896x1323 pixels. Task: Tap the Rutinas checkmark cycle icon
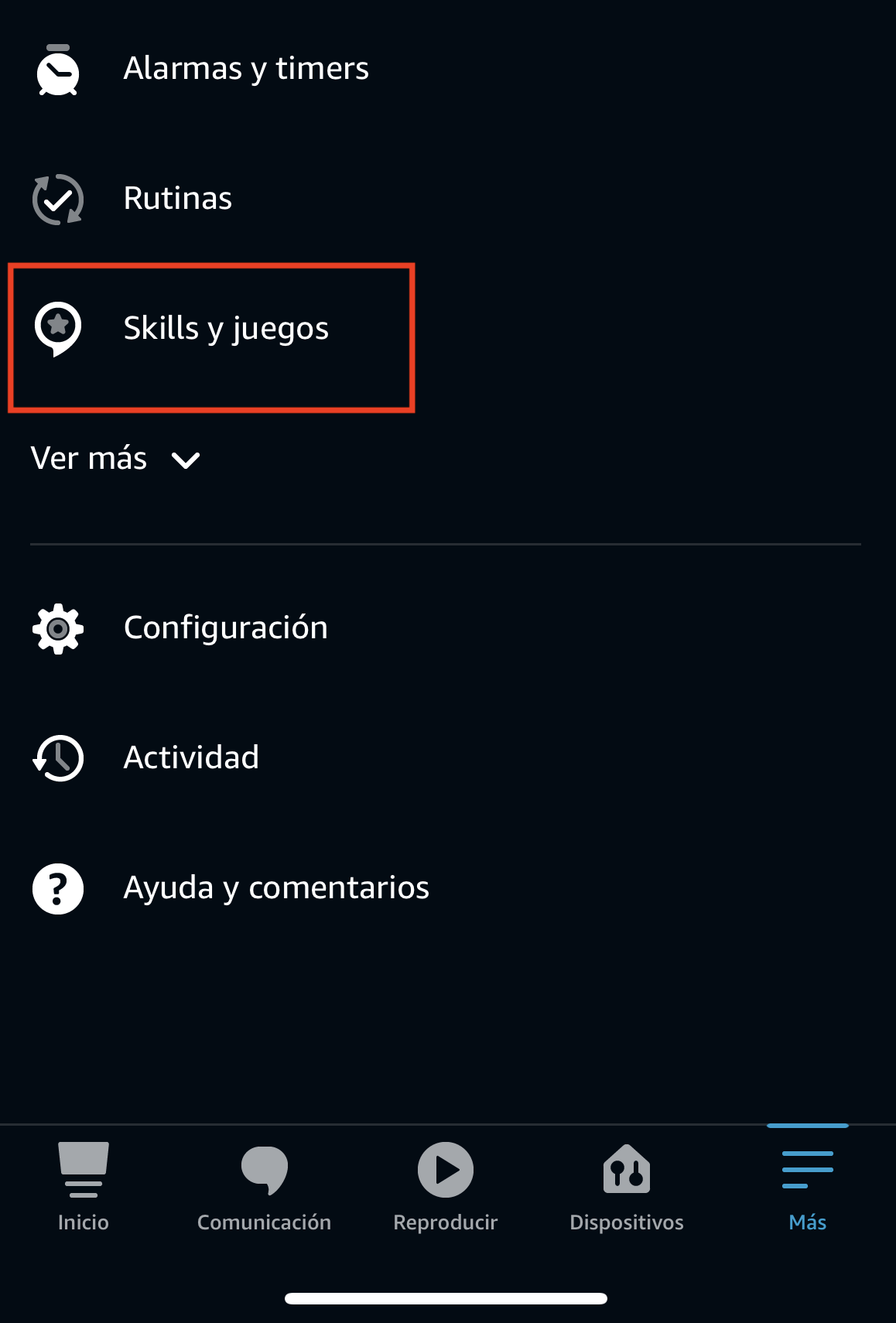coord(58,200)
